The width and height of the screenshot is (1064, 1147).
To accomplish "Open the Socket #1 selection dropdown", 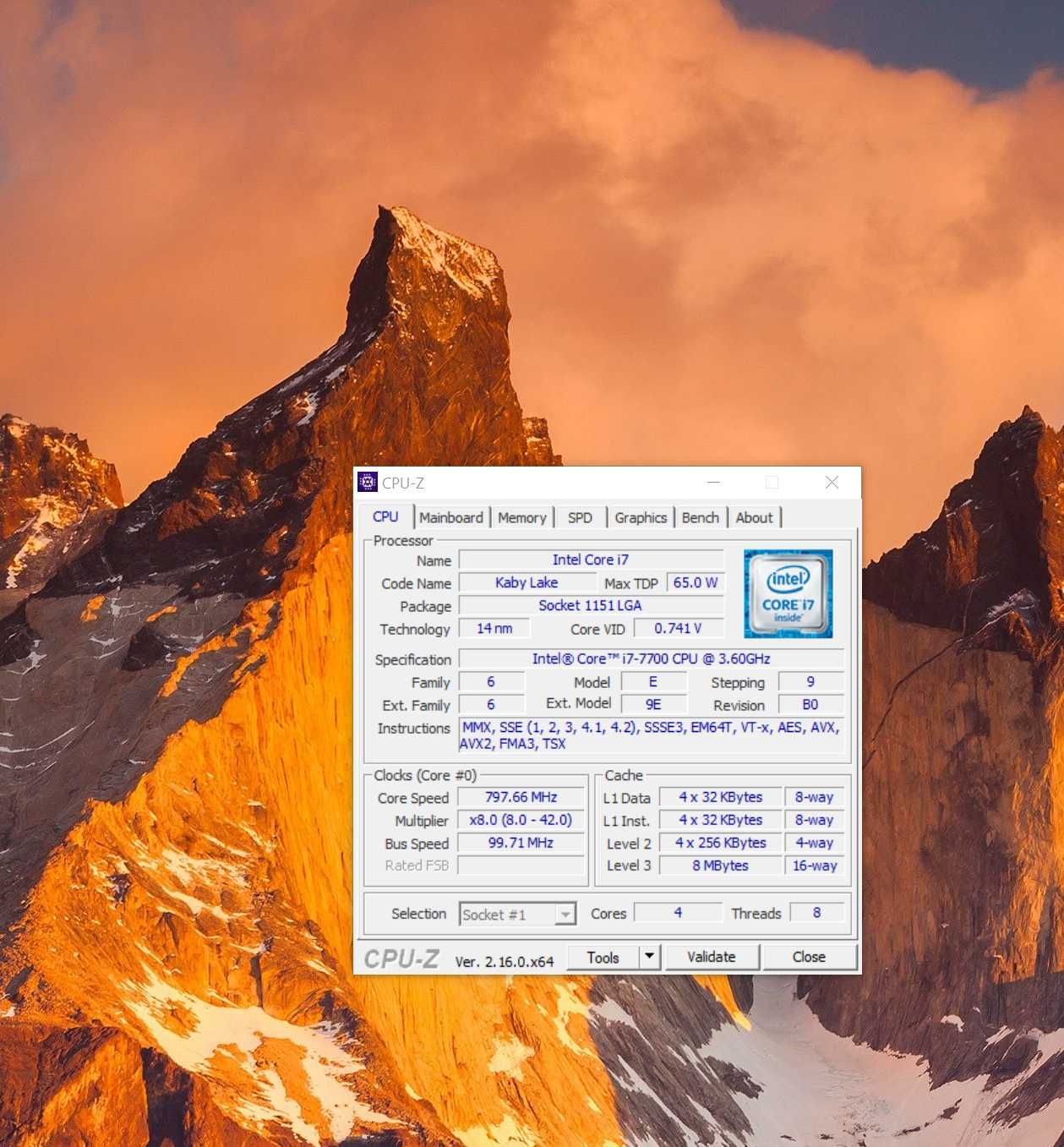I will point(518,915).
